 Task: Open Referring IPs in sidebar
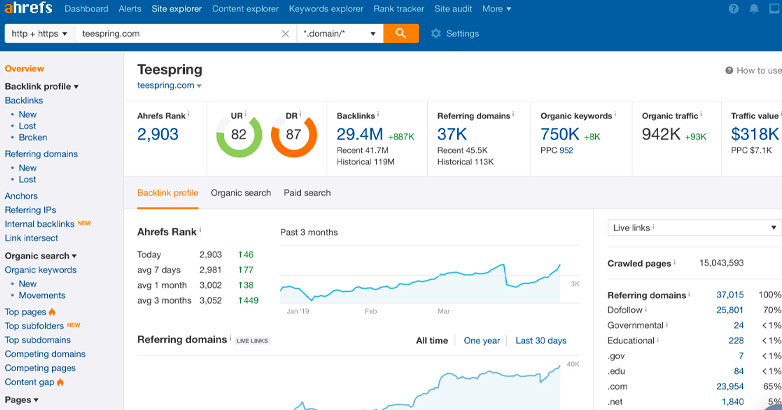coord(30,210)
